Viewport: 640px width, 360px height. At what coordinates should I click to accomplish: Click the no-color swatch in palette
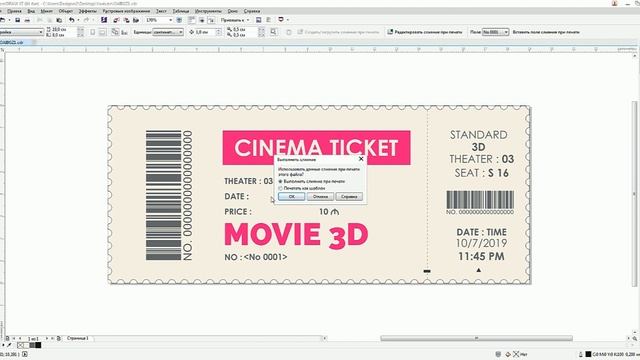(x=20, y=345)
